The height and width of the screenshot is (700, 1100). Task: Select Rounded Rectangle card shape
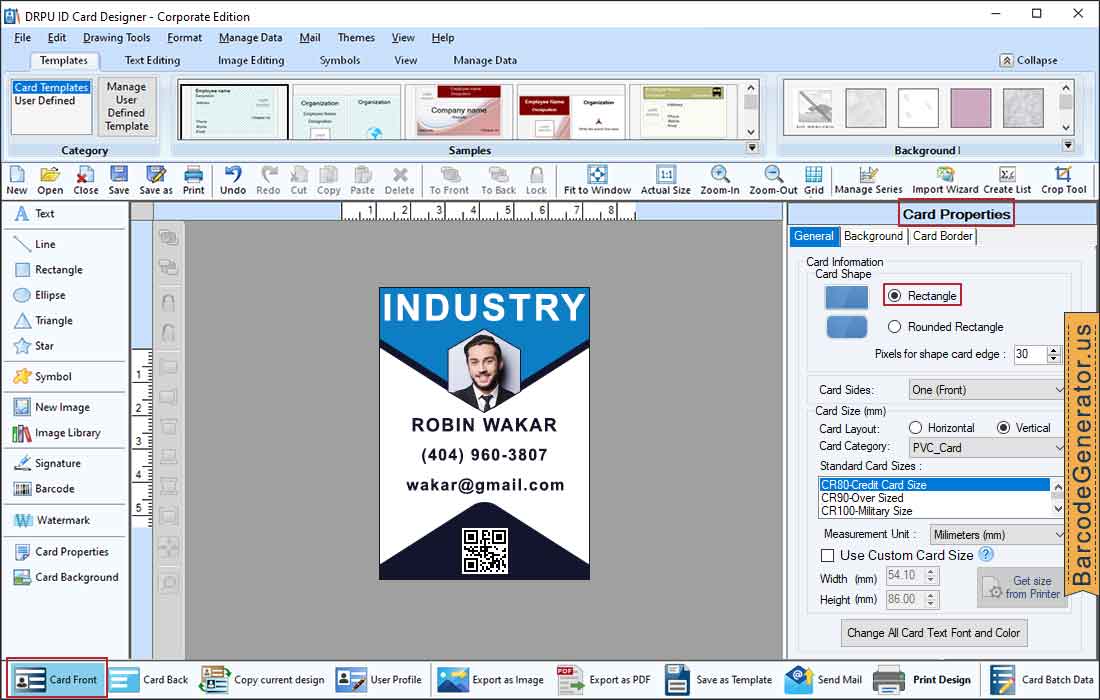tap(894, 327)
